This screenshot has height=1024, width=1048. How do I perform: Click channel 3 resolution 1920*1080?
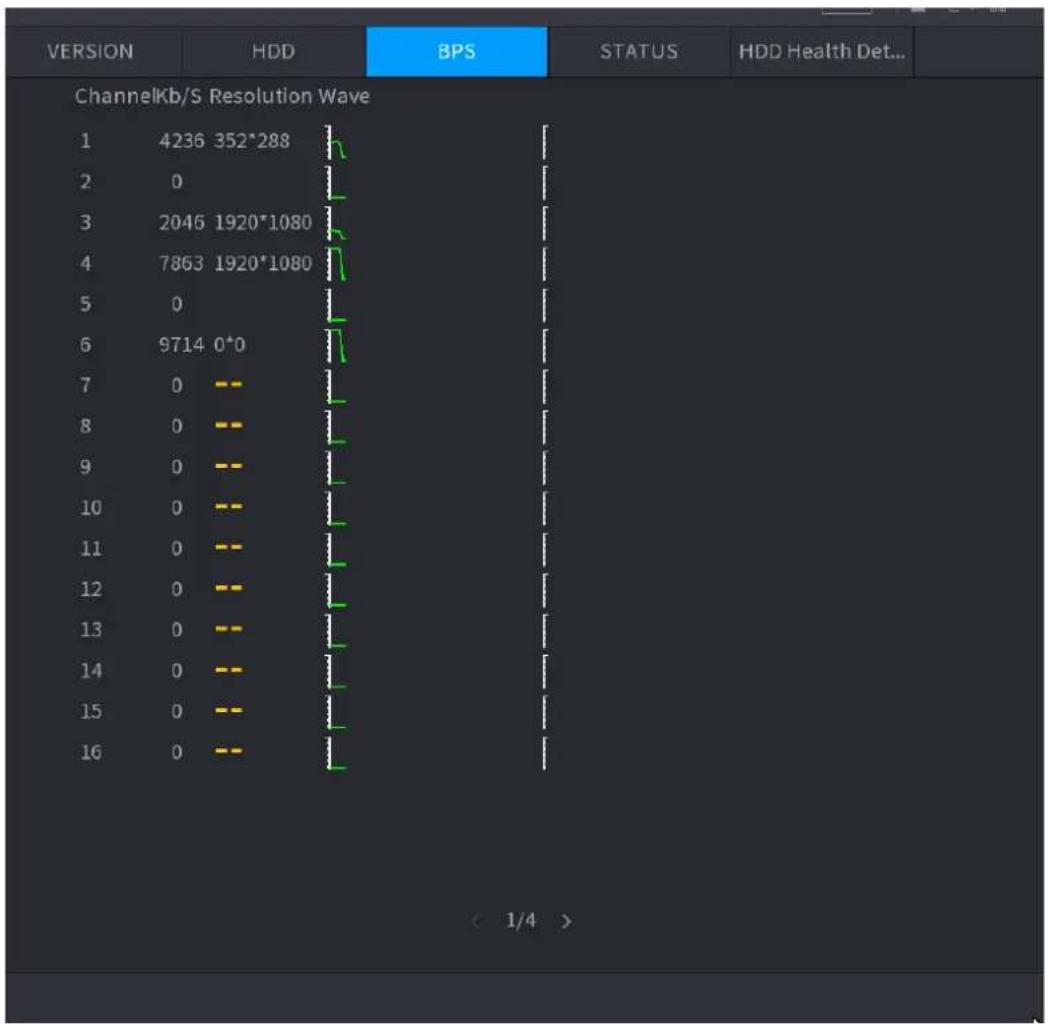[263, 223]
